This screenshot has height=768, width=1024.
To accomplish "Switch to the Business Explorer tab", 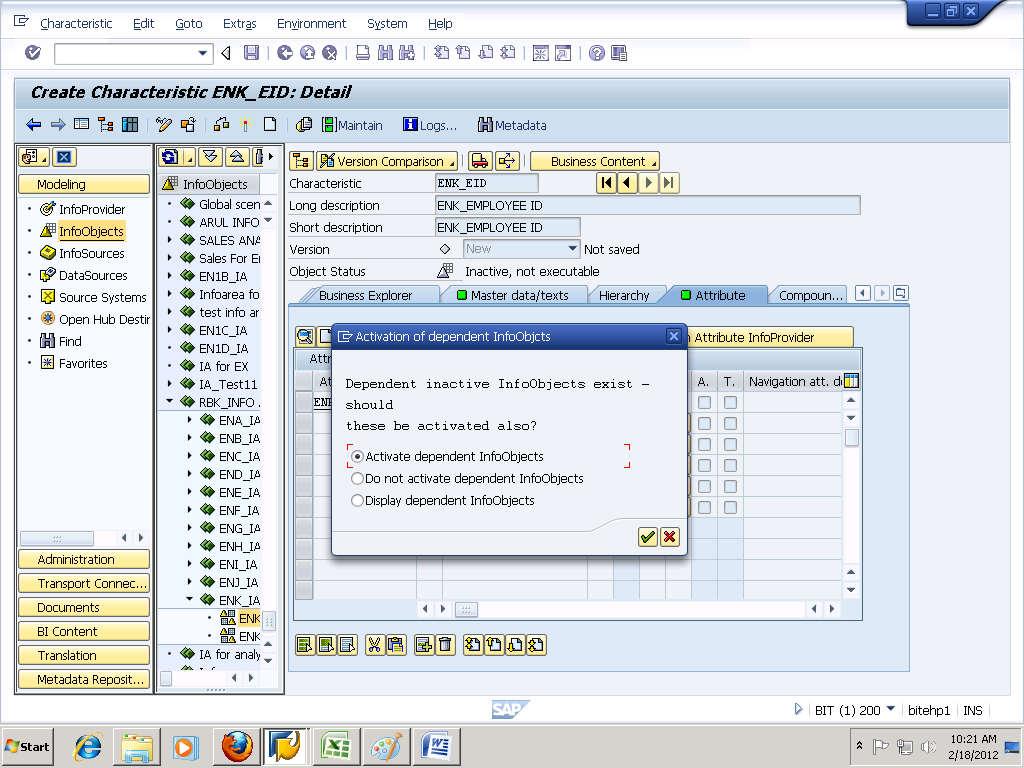I will (x=366, y=295).
